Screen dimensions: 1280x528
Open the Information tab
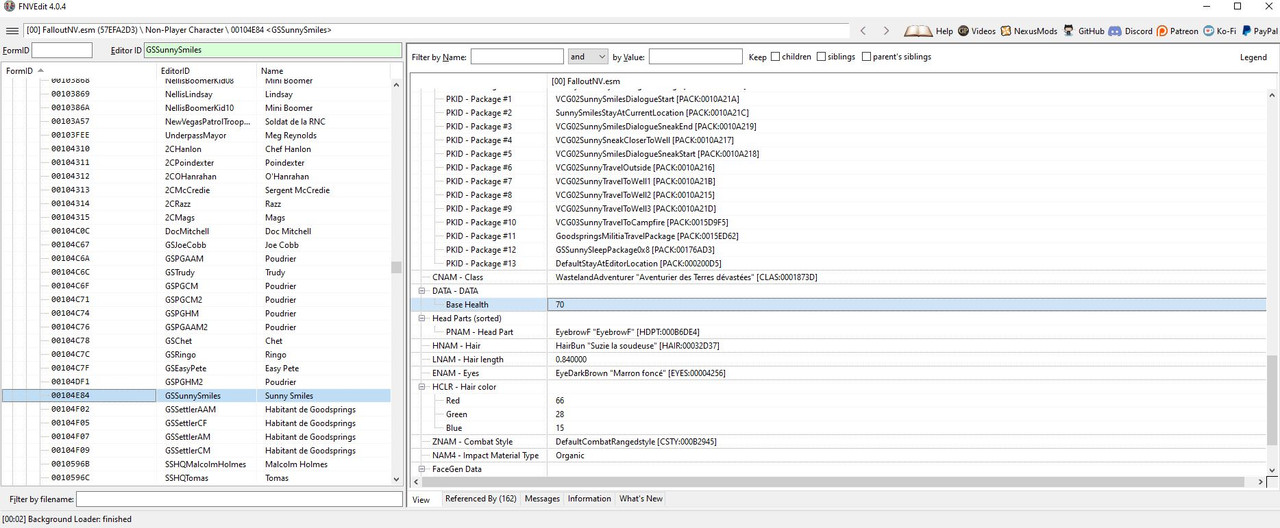pyautogui.click(x=589, y=499)
